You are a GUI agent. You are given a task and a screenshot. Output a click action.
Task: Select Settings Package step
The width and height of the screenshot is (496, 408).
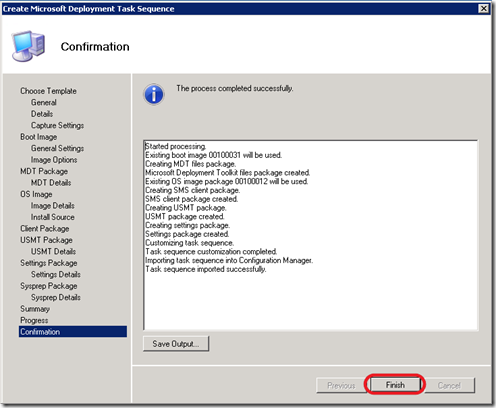point(49,263)
